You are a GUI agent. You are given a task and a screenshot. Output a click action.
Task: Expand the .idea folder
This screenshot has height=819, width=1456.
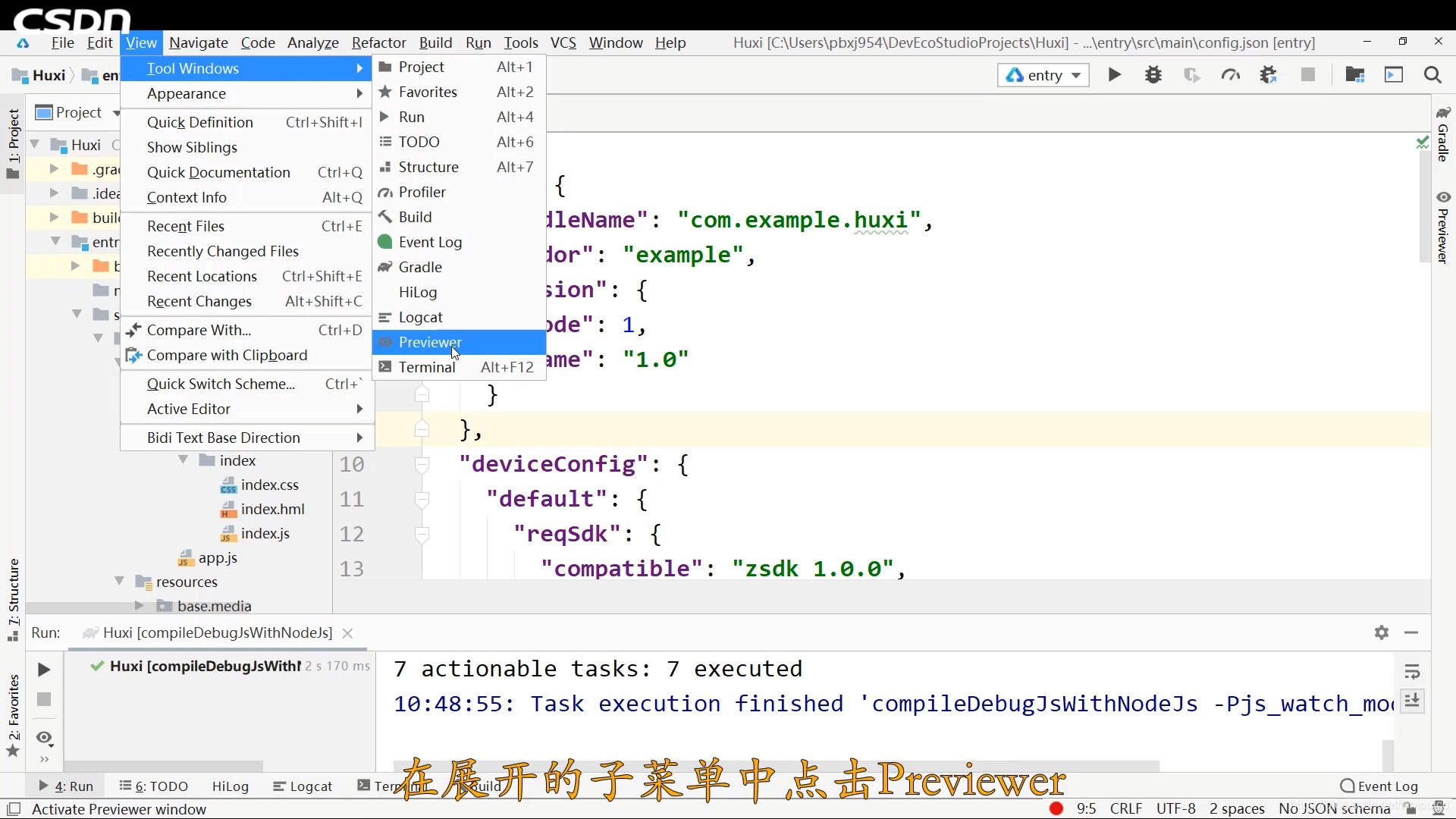click(x=54, y=193)
